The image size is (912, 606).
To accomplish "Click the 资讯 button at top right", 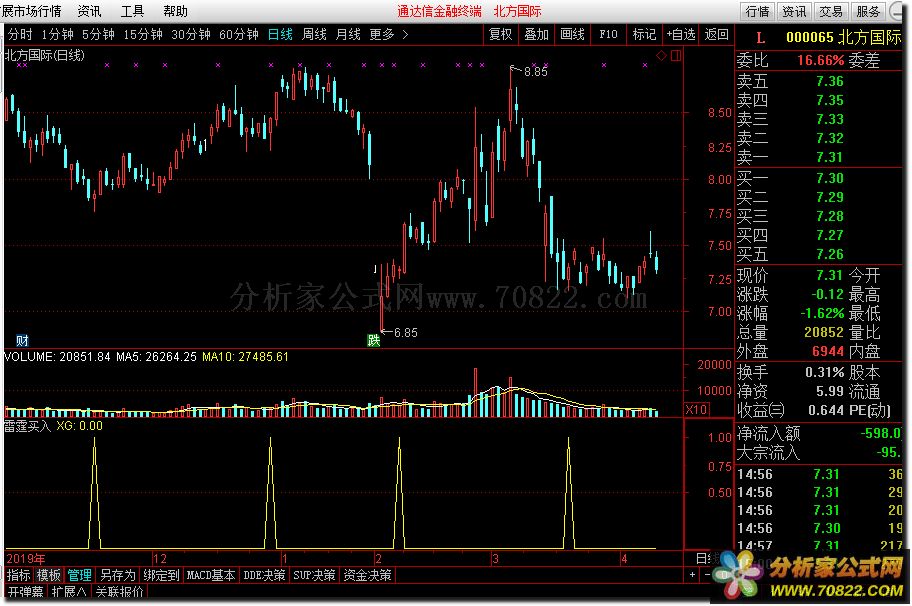I will (794, 12).
